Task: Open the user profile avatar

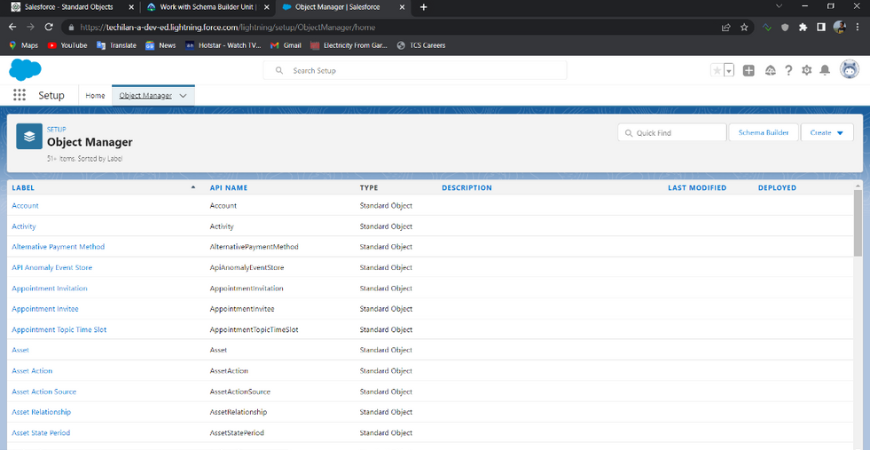Action: point(849,70)
